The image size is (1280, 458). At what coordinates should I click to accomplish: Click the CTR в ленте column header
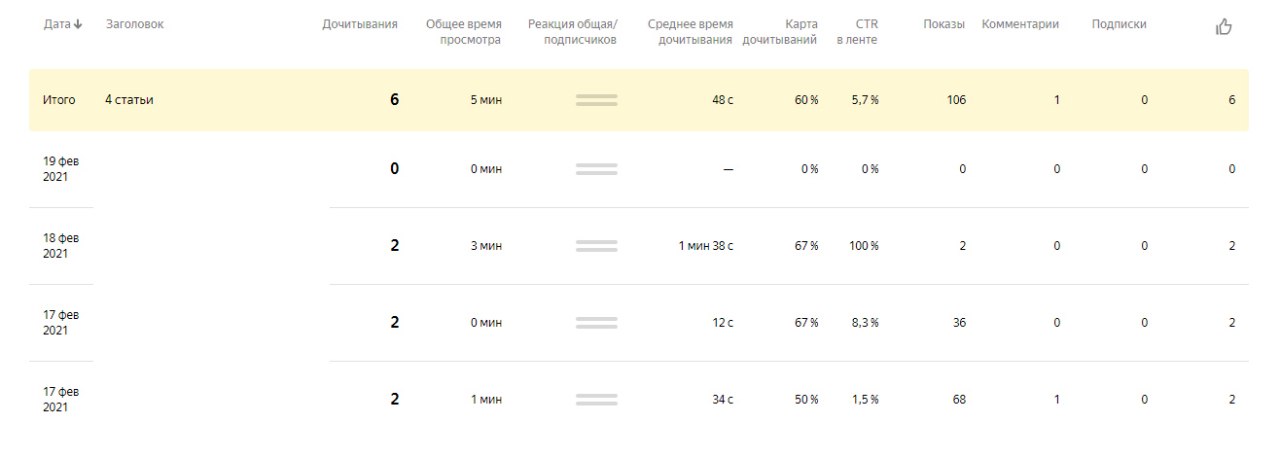click(858, 32)
